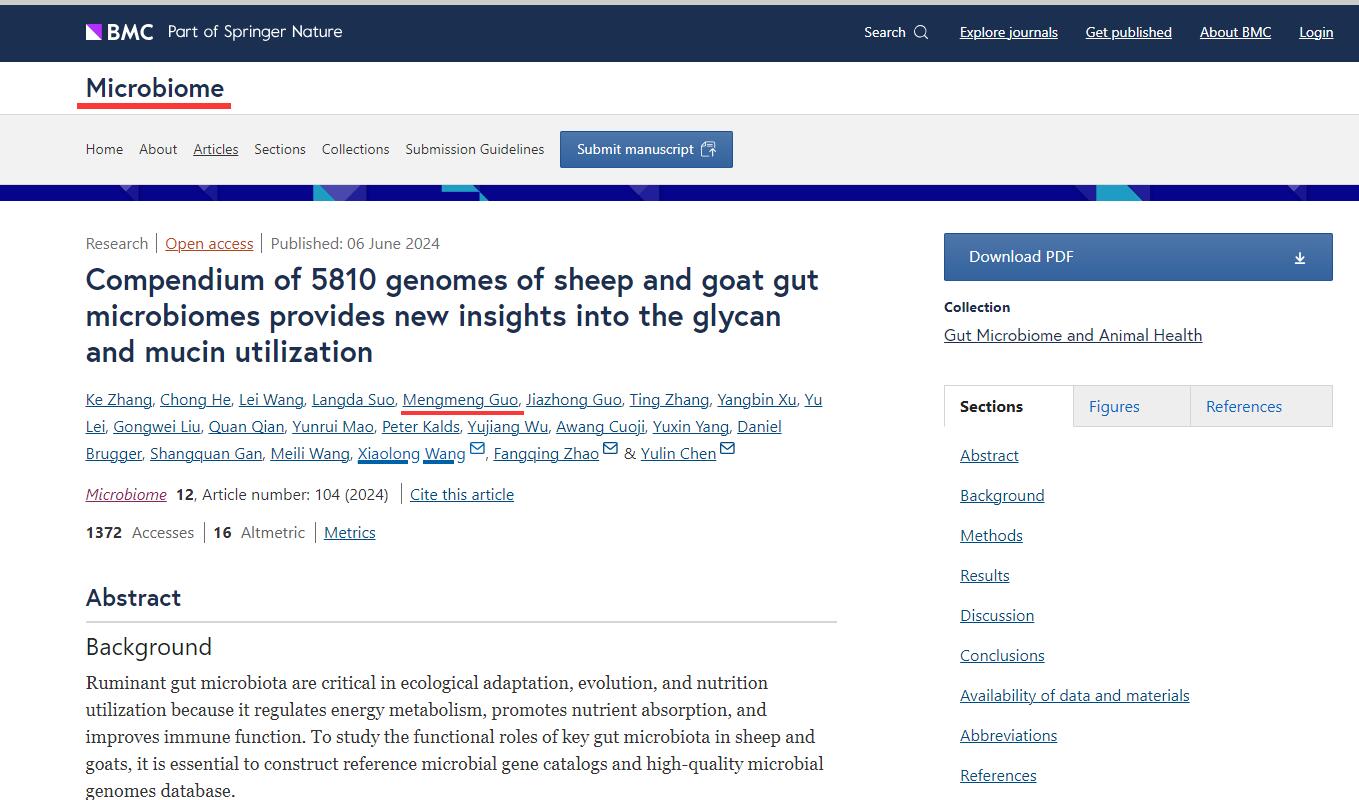Open the Explore journals link
This screenshot has height=800, width=1359.
coord(1008,32)
